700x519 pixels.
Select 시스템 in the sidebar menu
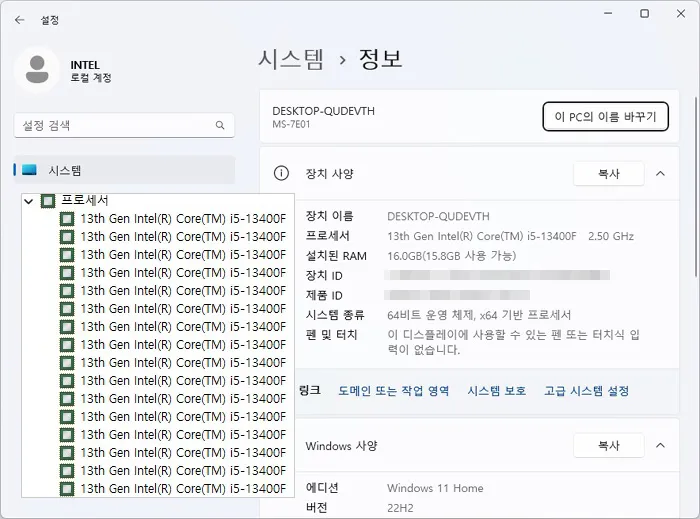click(125, 170)
